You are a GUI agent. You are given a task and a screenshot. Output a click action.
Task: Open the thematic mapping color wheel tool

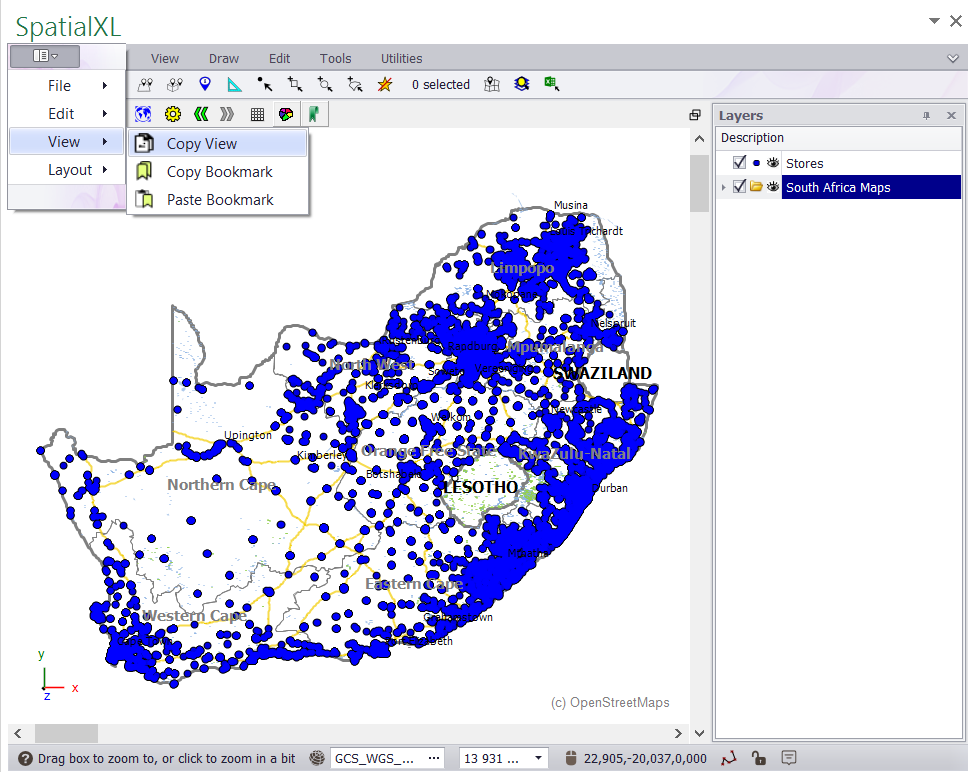coord(286,113)
